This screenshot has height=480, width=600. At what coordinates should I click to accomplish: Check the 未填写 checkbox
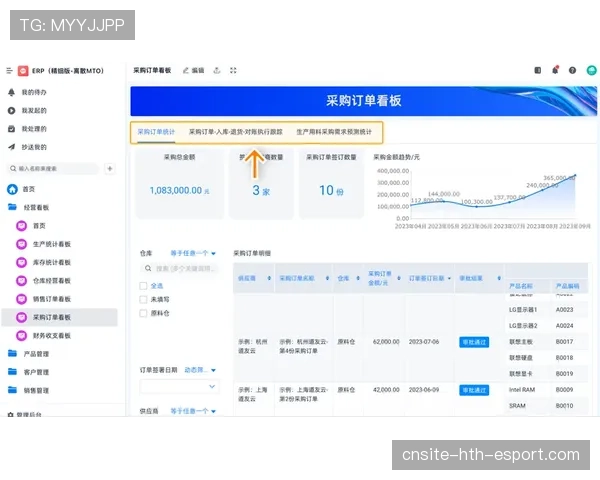tap(143, 300)
